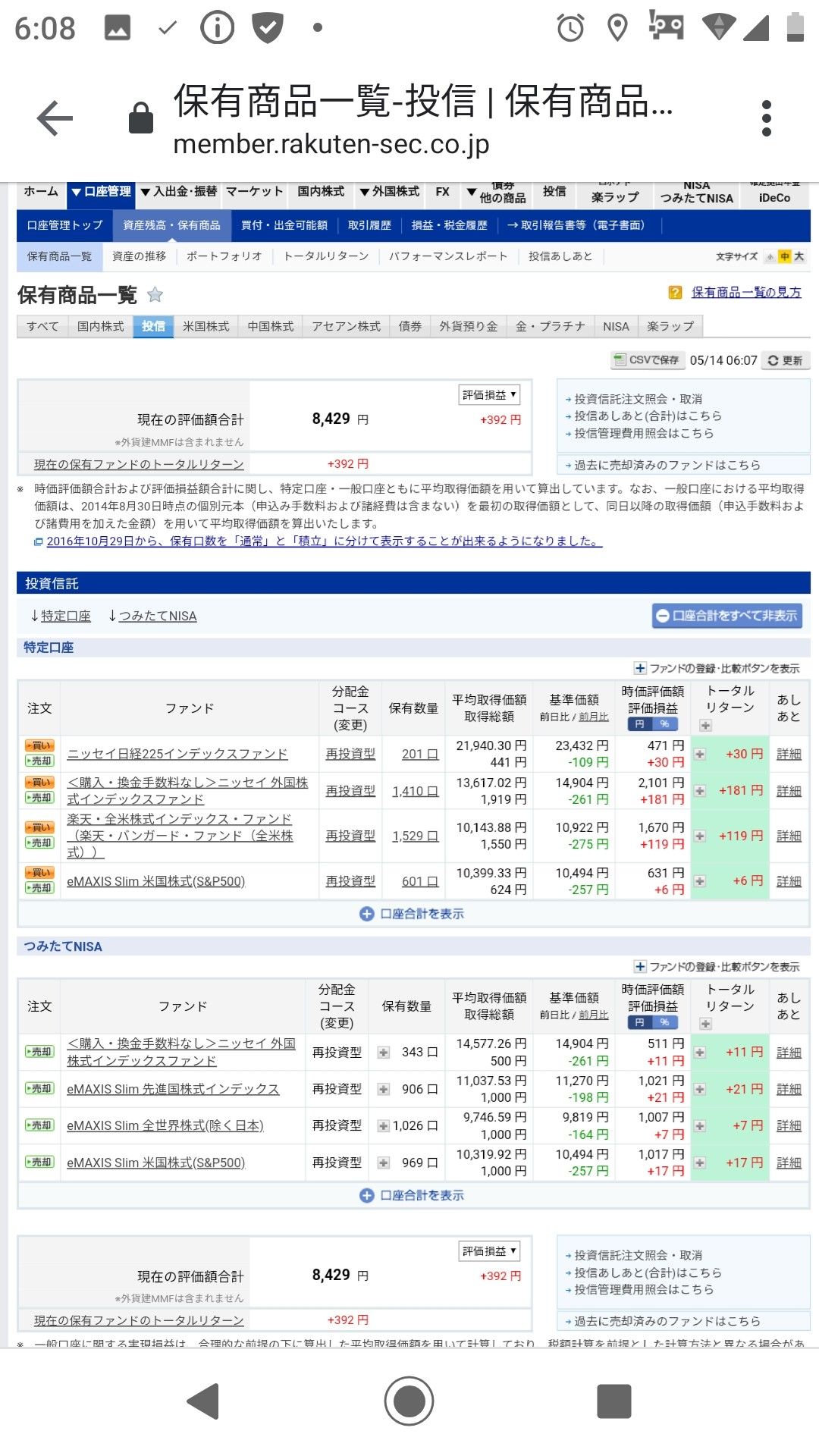Open the top 現在の保有ファンドのトータルリターン link
The height and width of the screenshot is (1456, 819).
pyautogui.click(x=139, y=464)
